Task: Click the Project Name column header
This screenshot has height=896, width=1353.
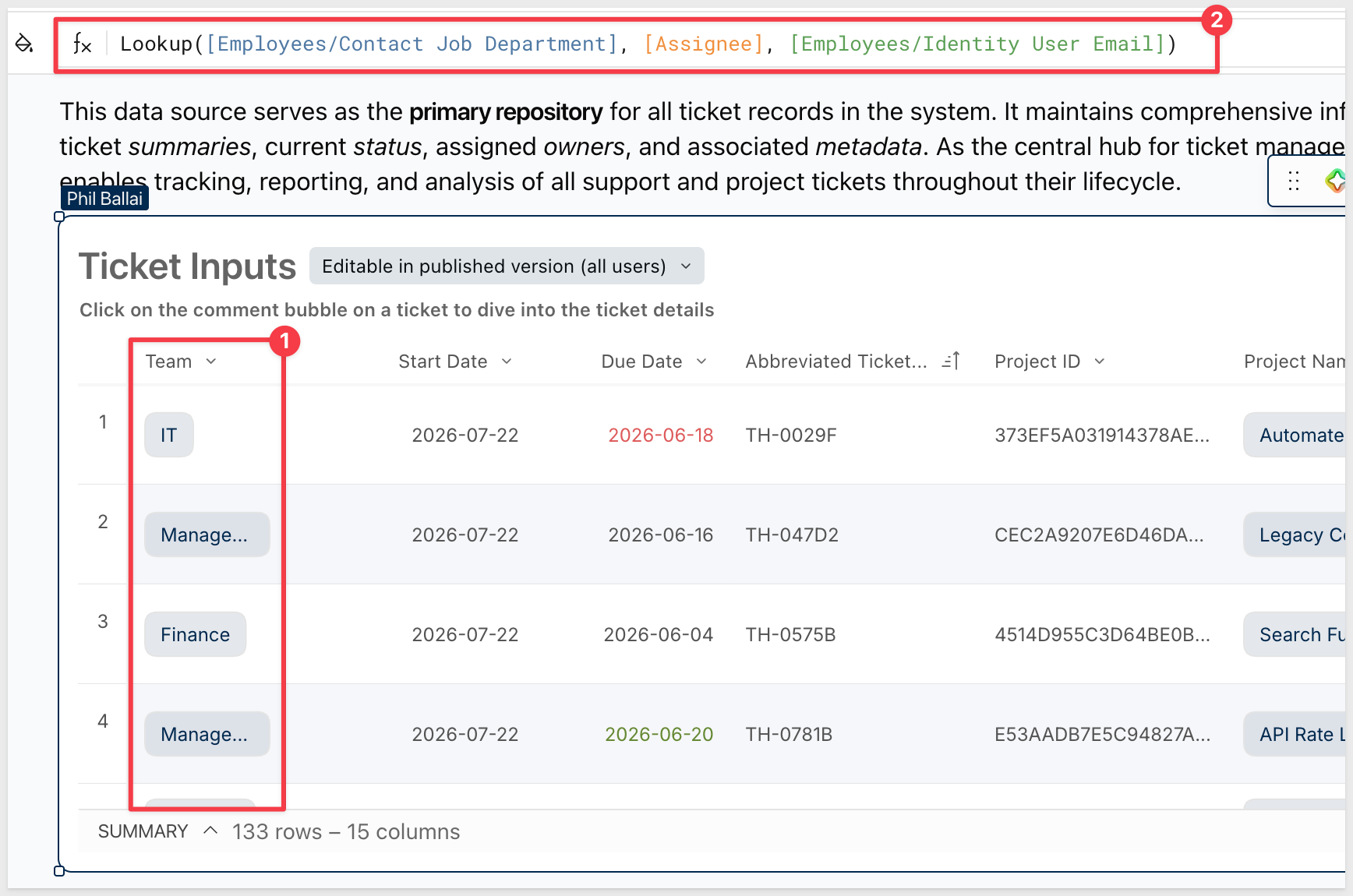Action: pos(1294,362)
